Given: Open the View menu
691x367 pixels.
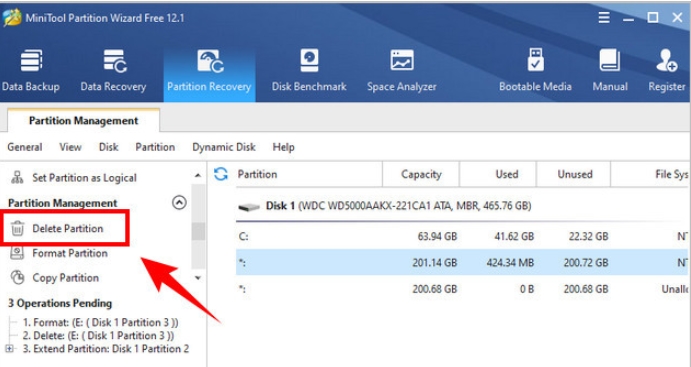Looking at the screenshot, I should tap(71, 147).
